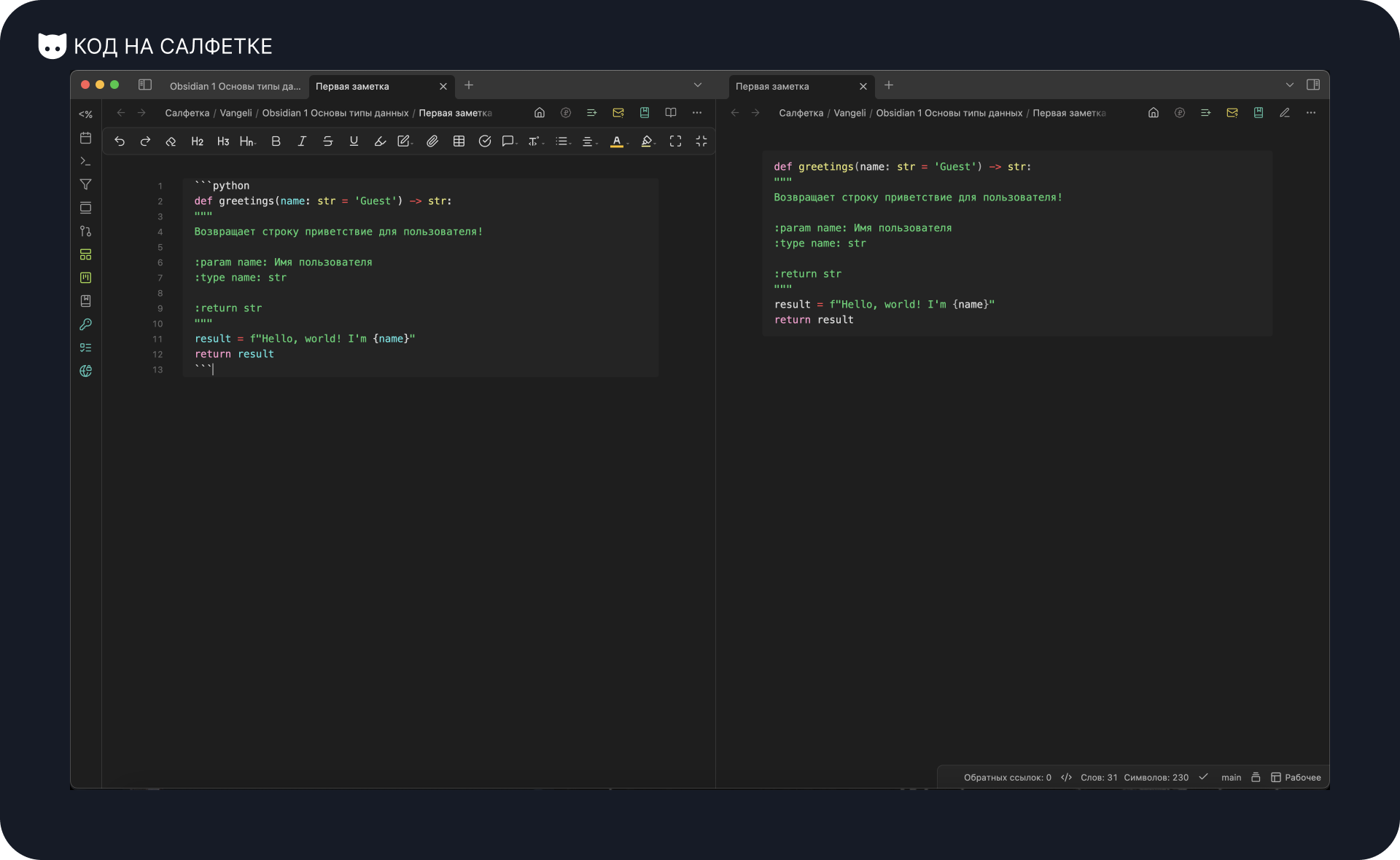
Task: Switch left pane to reading view
Action: click(671, 113)
